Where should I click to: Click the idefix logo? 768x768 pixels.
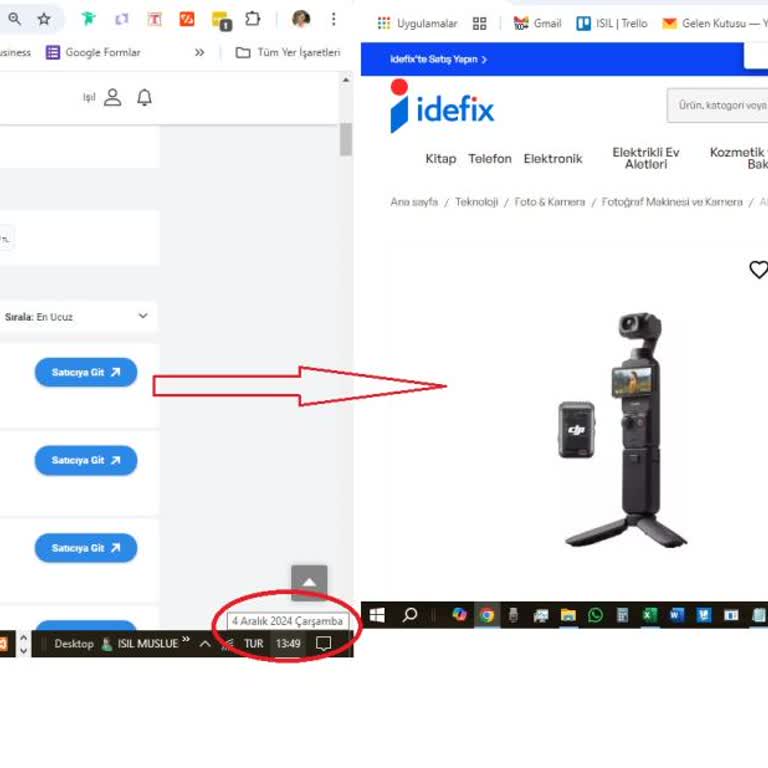click(x=442, y=106)
